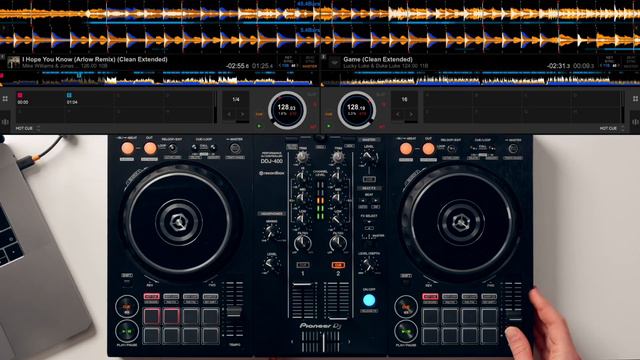The height and width of the screenshot is (360, 640).
Task: Click deck 1 elapsed time 01:25.4
Action: 262,66
